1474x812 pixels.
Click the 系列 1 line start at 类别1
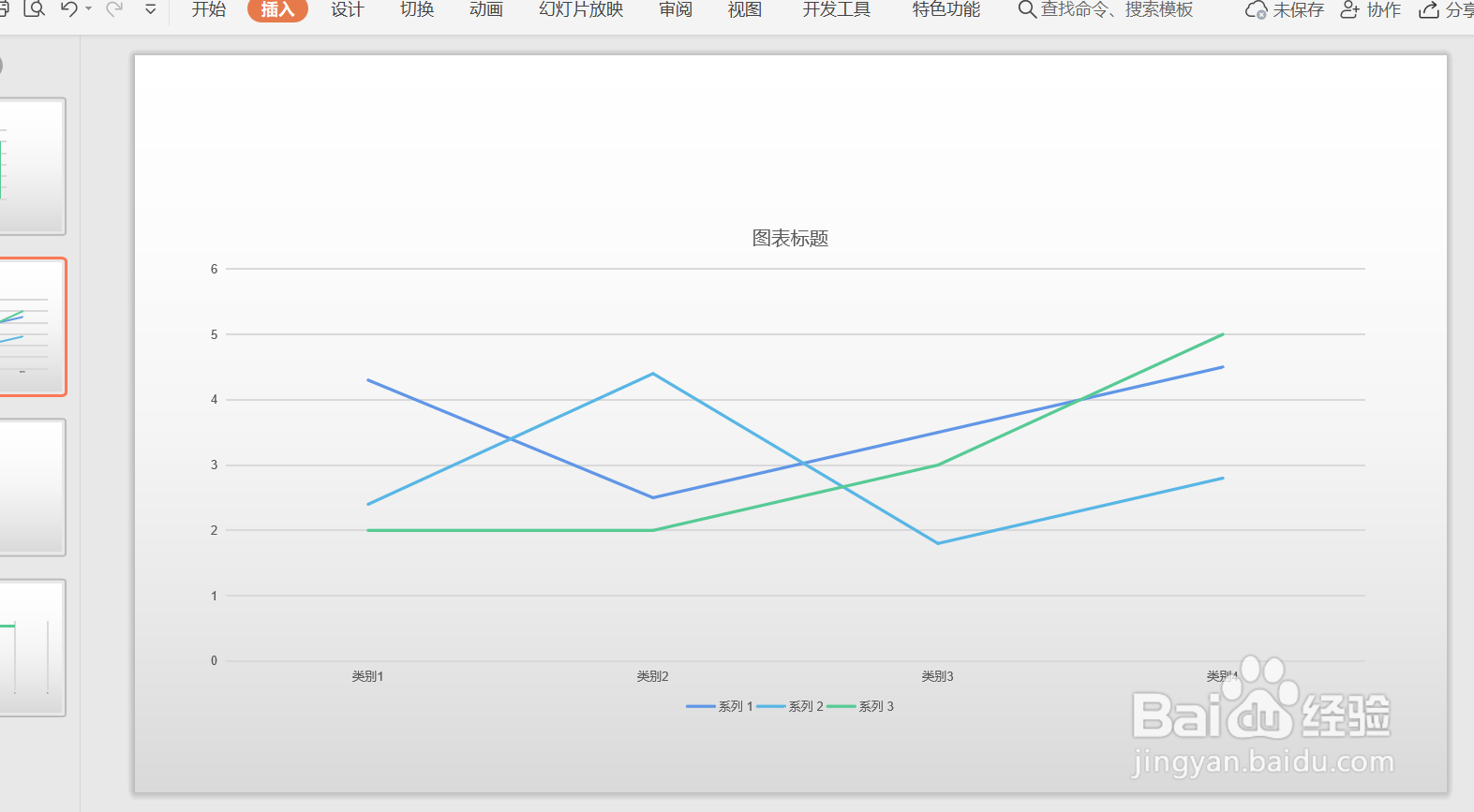click(368, 380)
